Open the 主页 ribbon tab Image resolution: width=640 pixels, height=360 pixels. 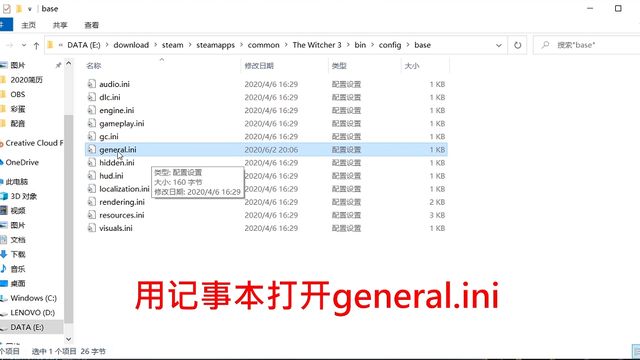point(29,25)
